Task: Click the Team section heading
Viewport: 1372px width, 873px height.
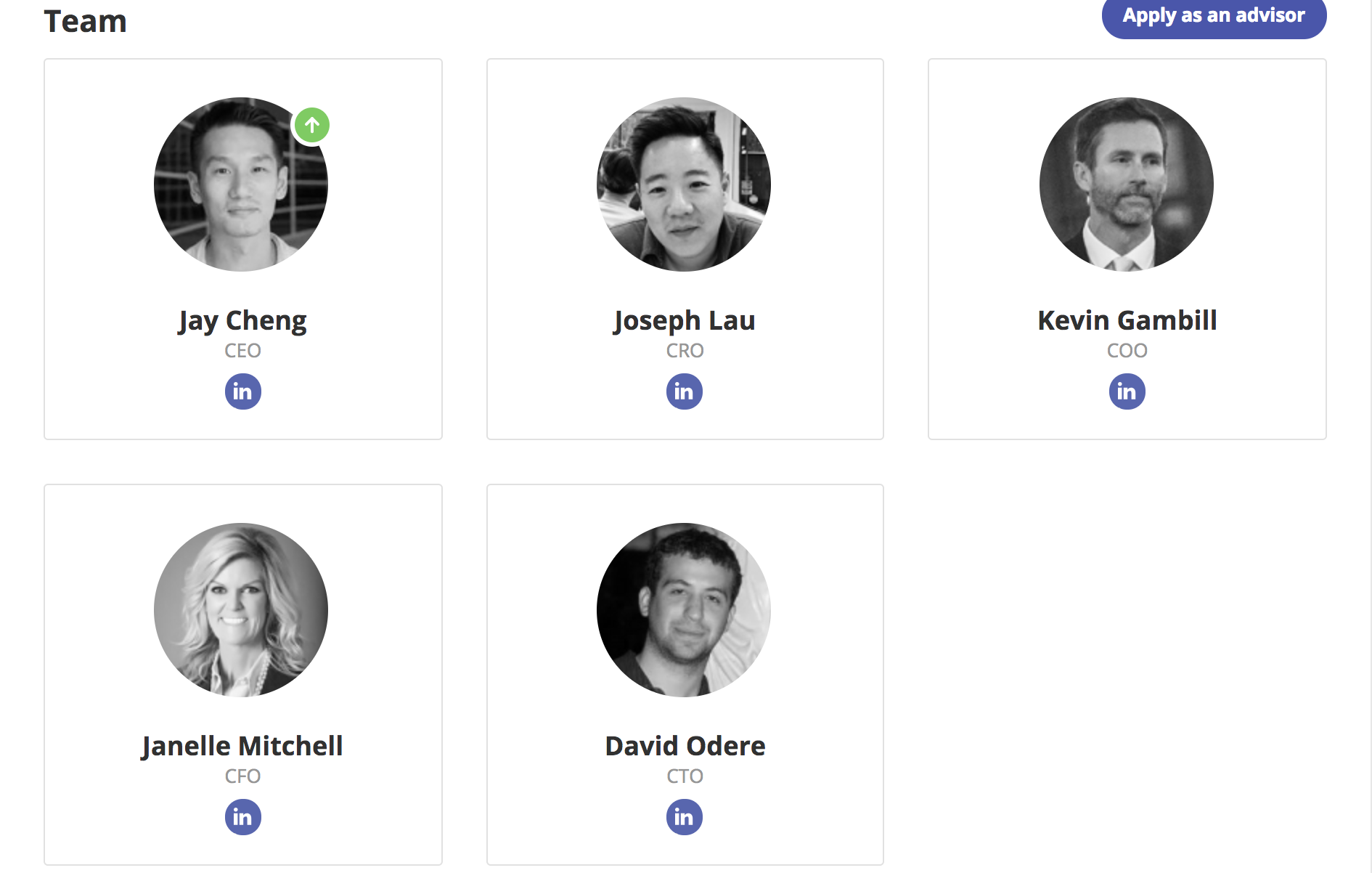Action: [85, 22]
